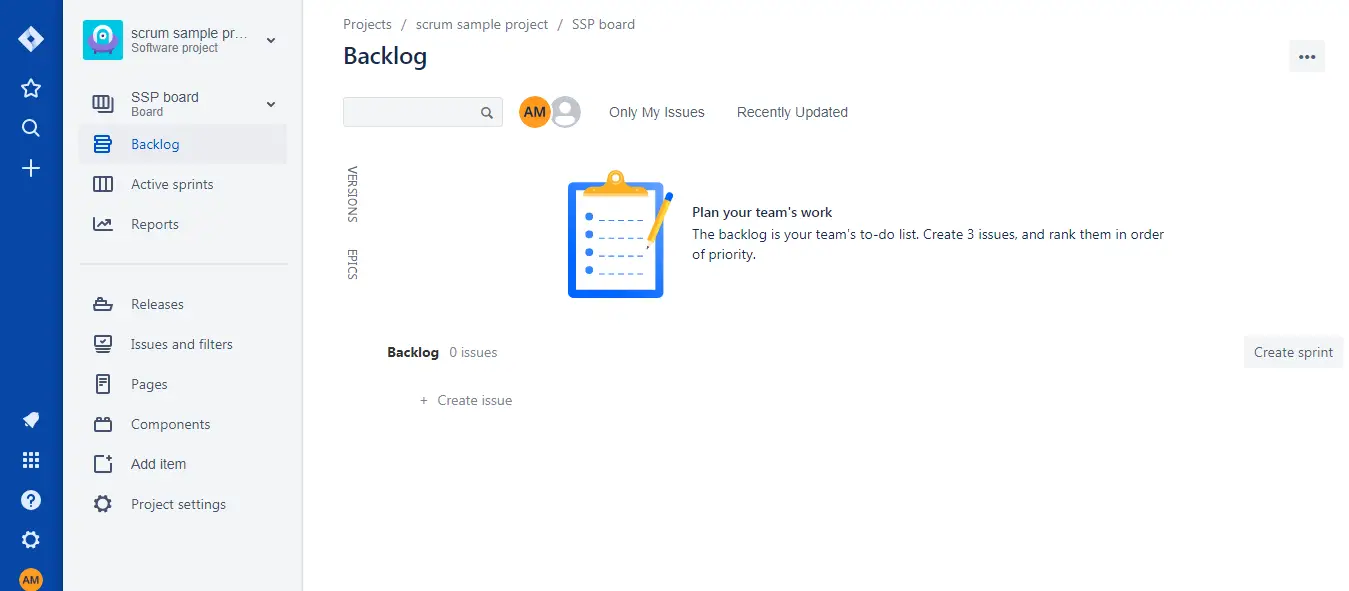Open the VERSIONS panel
This screenshot has width=1349, height=591.
point(351,195)
